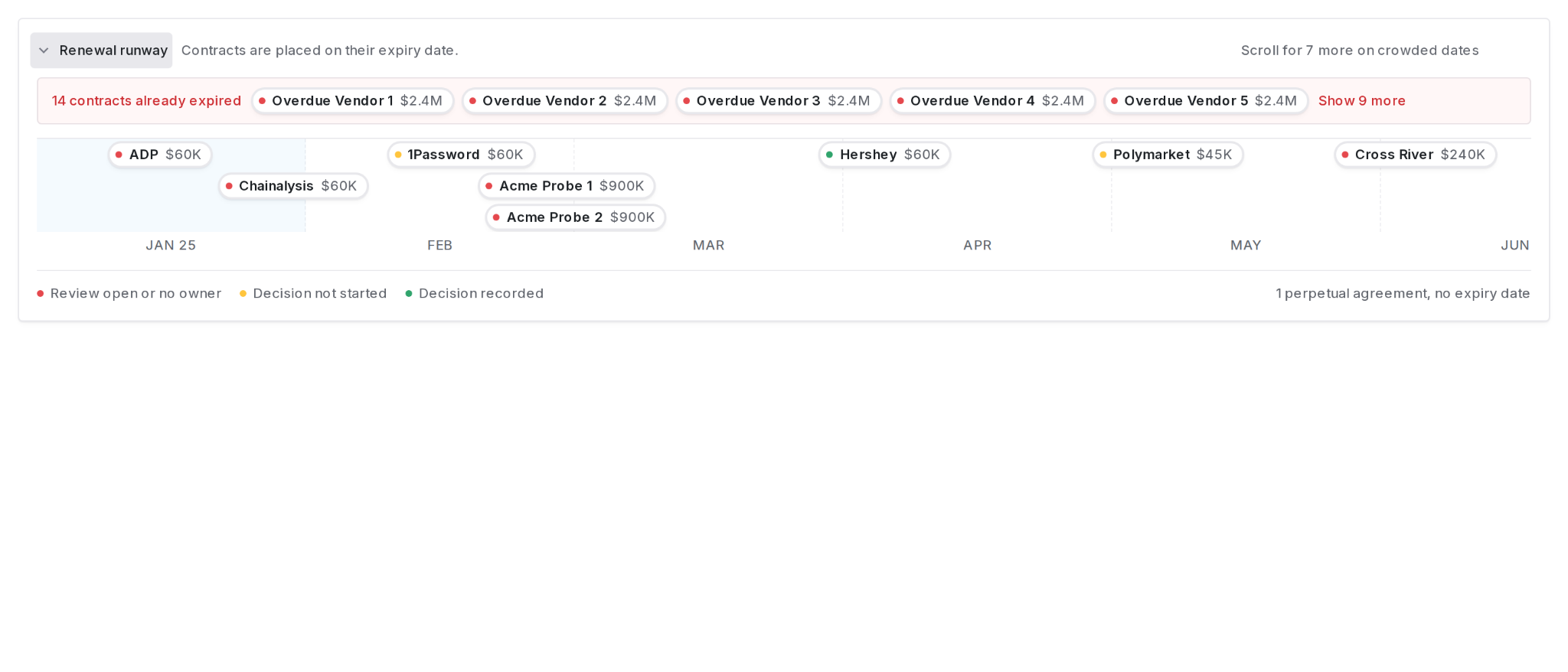Open the ADP $60K contract marker
This screenshot has width=1568, height=672.
tap(160, 155)
